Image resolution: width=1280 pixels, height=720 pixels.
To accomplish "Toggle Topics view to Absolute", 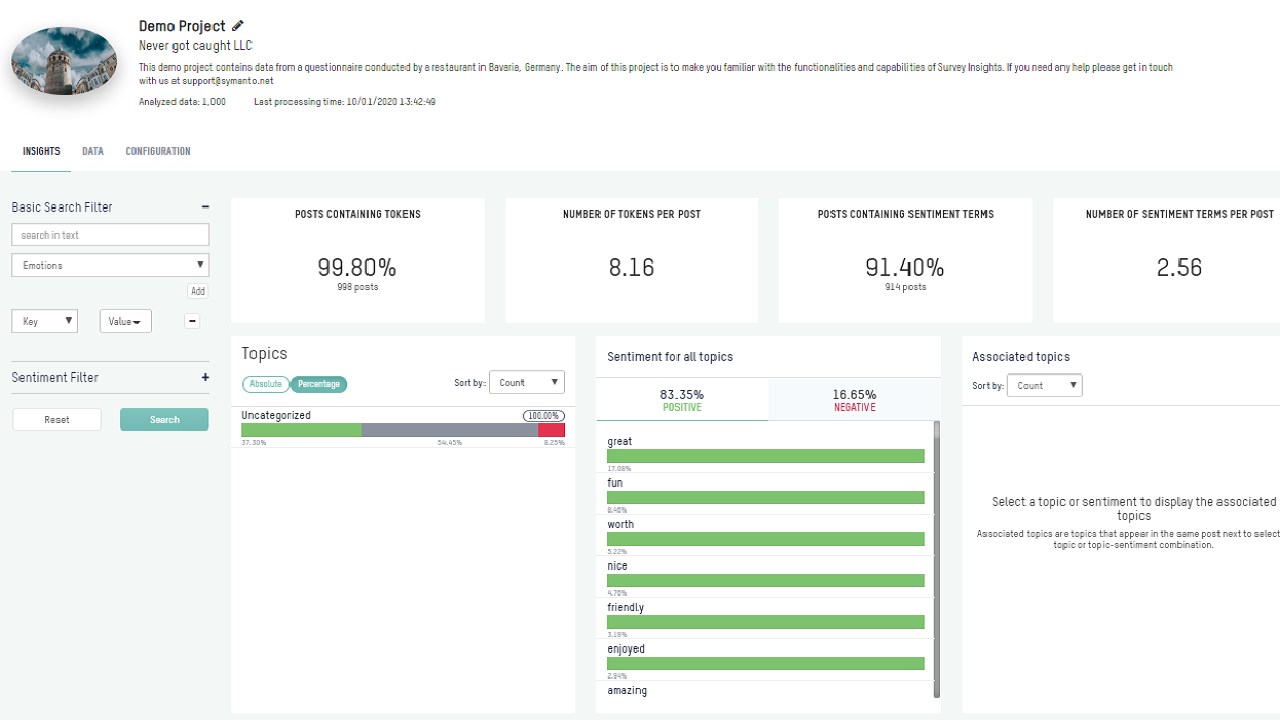I will point(266,384).
